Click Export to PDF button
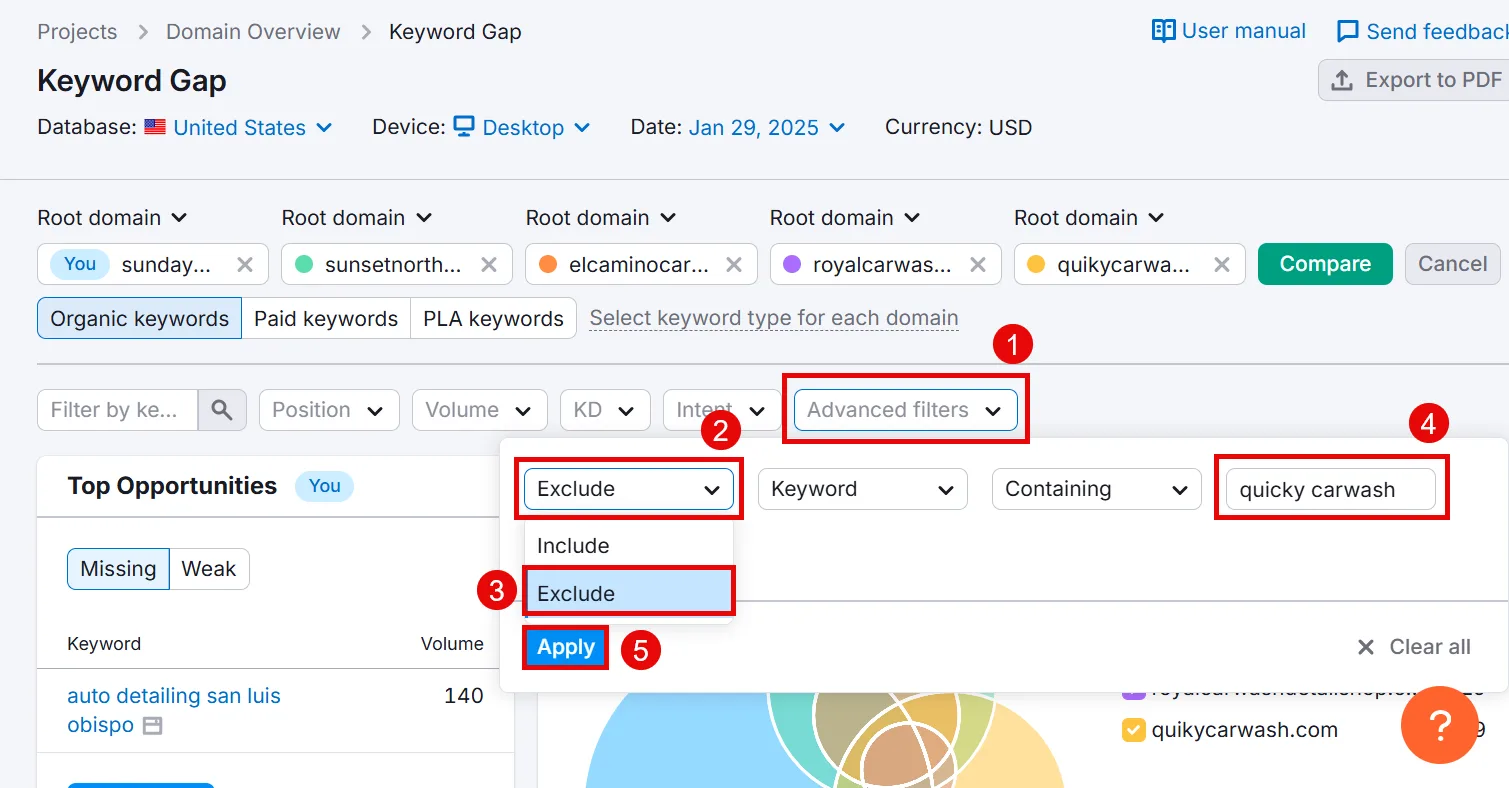Viewport: 1509px width, 788px height. pyautogui.click(x=1413, y=80)
